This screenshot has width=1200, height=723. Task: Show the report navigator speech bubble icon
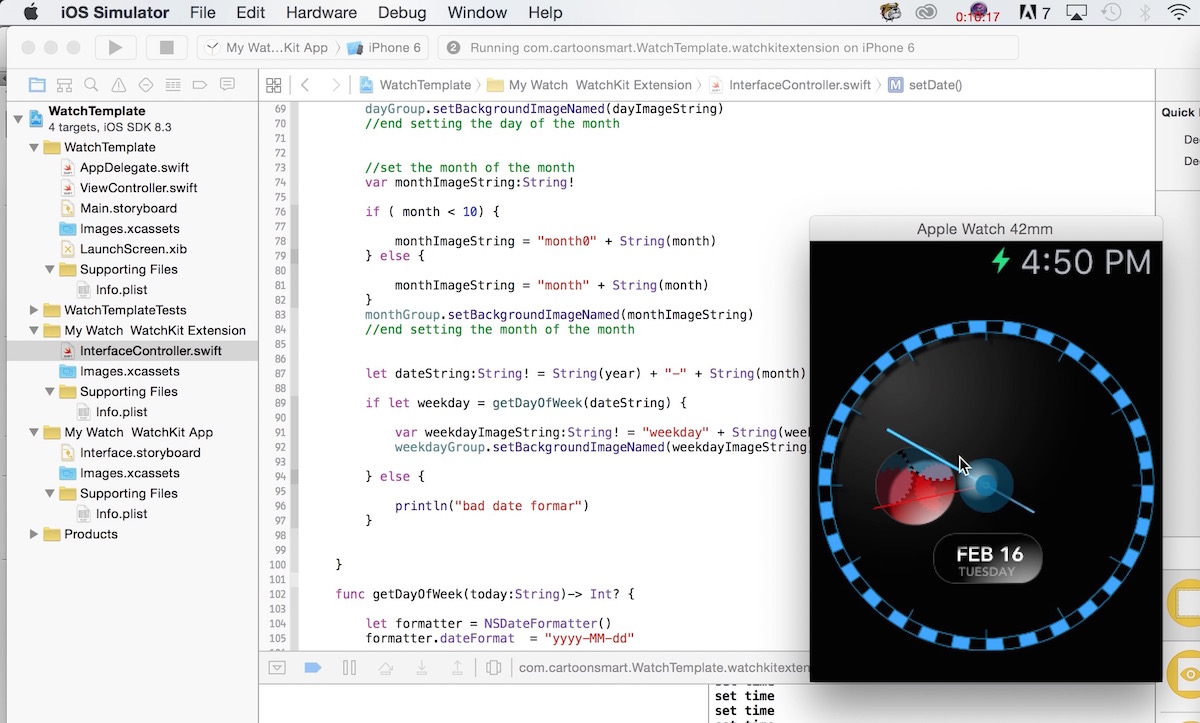coord(227,85)
